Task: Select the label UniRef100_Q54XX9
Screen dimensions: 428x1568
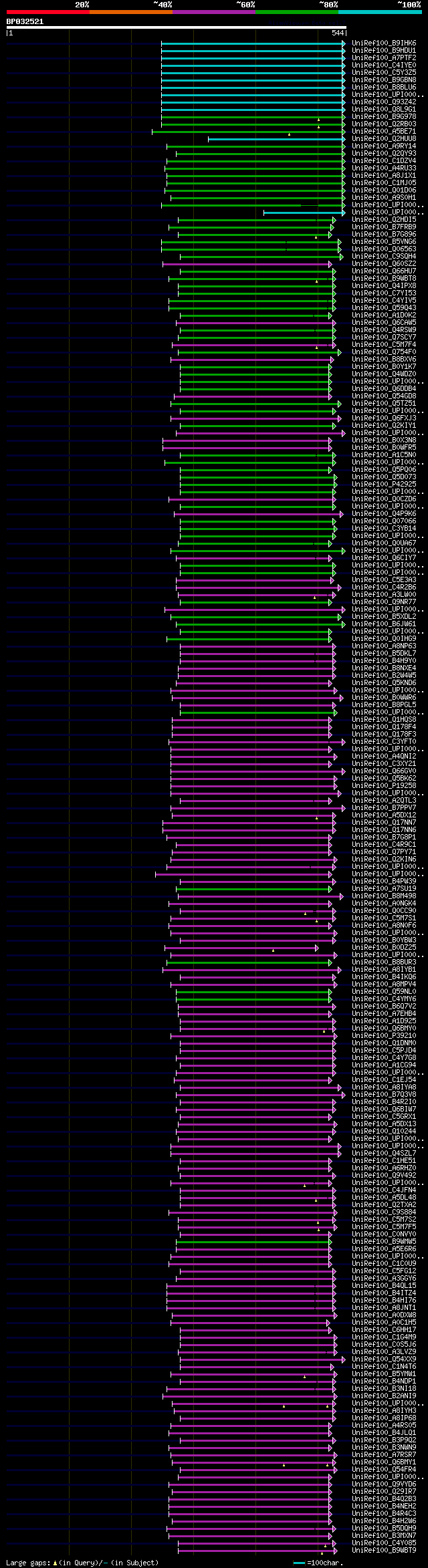Action: pyautogui.click(x=384, y=1359)
